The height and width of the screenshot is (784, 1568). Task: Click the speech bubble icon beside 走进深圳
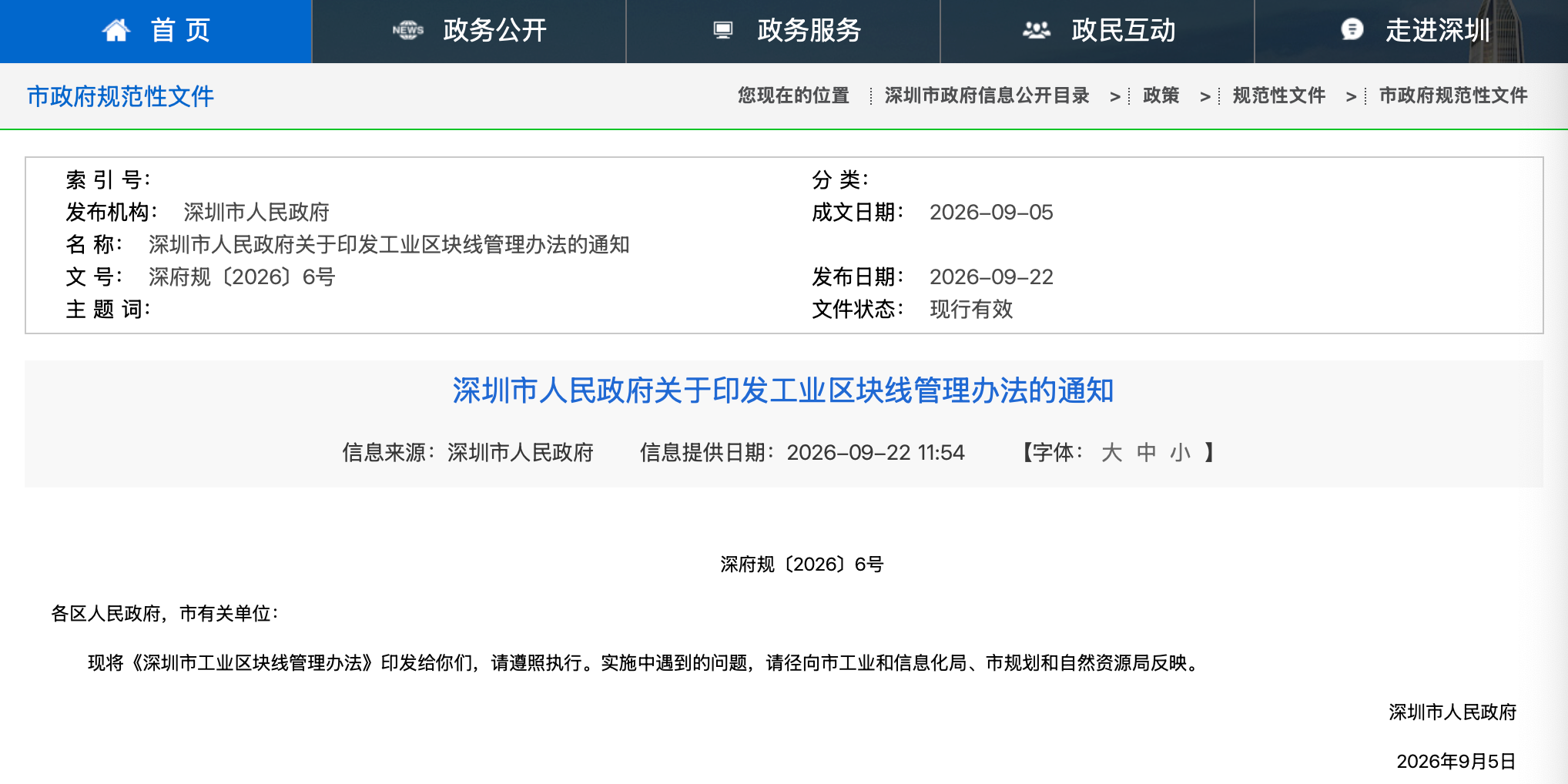(1352, 30)
